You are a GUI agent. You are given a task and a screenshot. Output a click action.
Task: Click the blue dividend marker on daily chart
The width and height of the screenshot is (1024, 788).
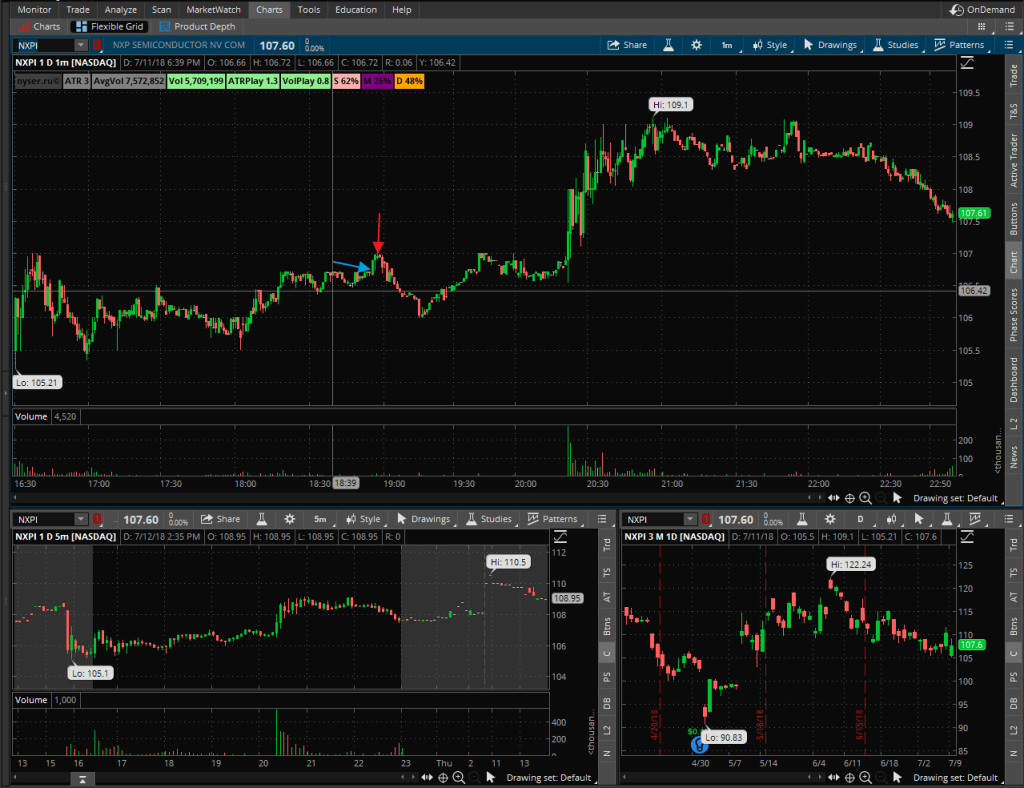pyautogui.click(x=700, y=745)
